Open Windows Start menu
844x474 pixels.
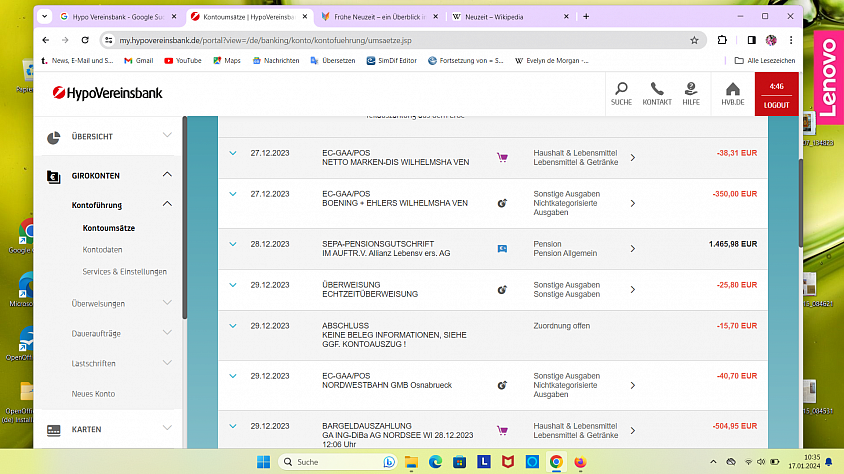(x=263, y=462)
